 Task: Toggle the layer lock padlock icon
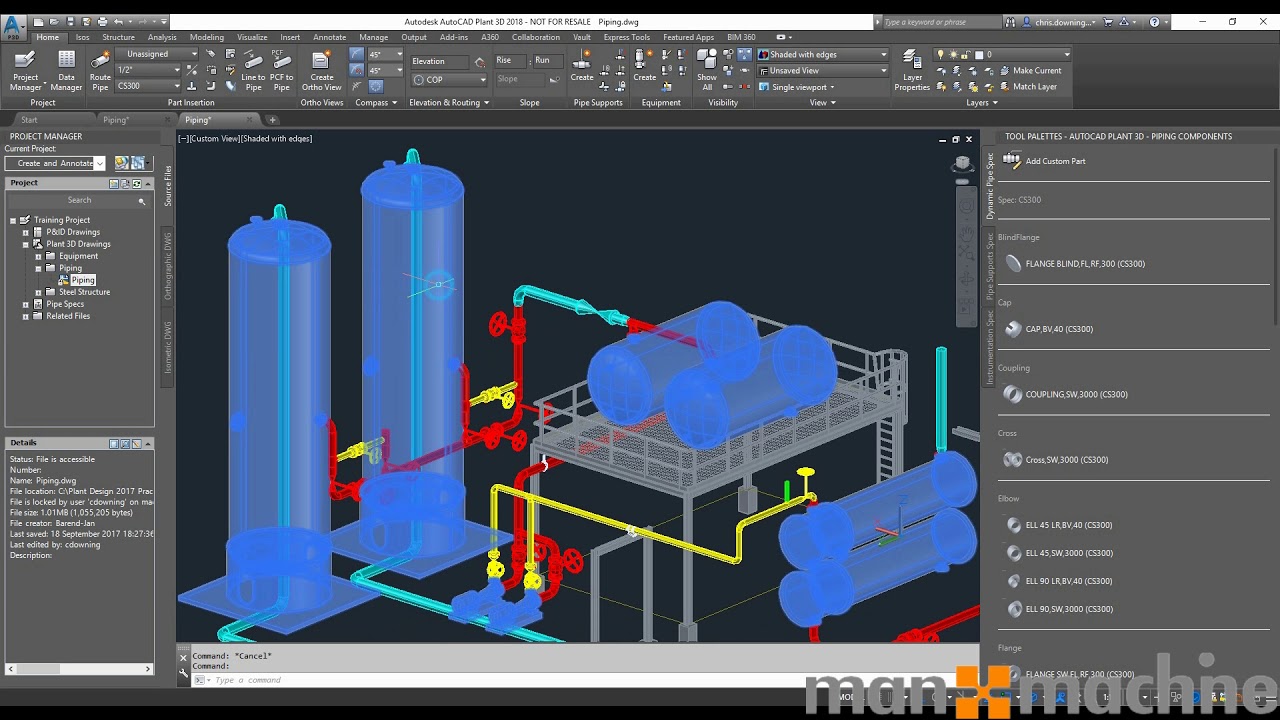tap(964, 54)
